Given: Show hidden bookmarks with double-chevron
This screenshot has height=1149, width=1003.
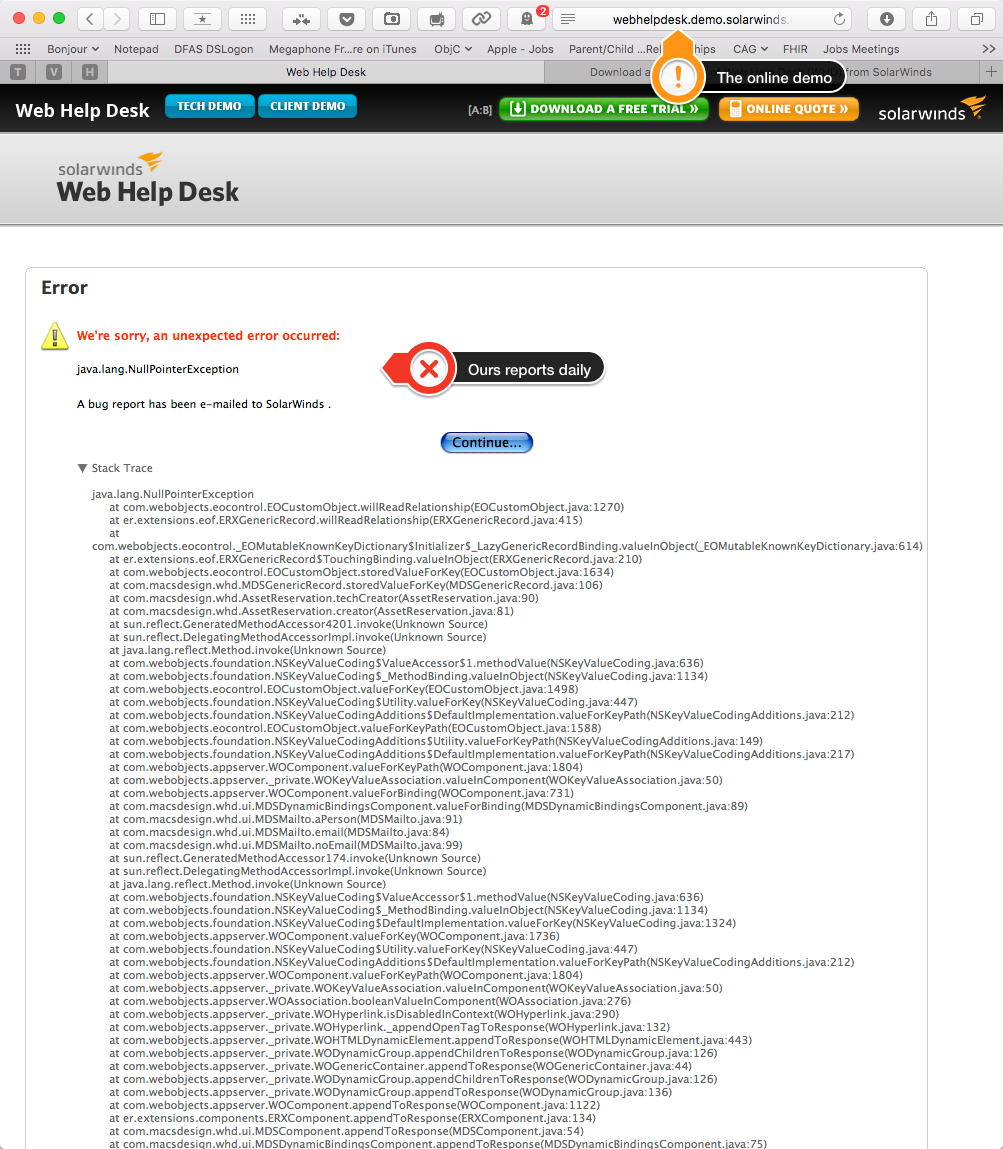Looking at the screenshot, I should point(988,49).
